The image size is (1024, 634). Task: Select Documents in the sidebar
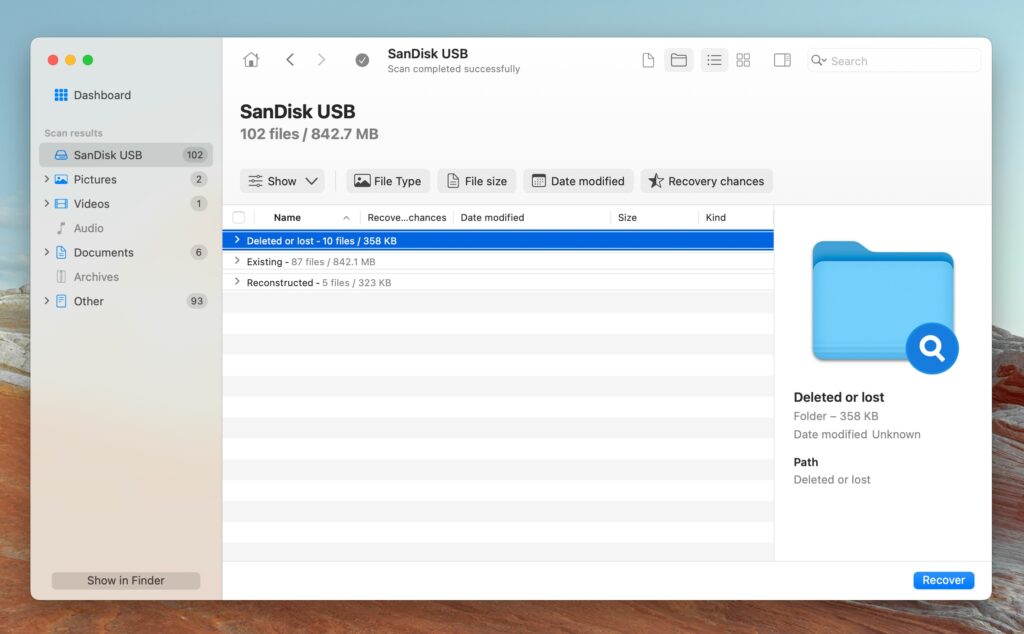[x=101, y=252]
